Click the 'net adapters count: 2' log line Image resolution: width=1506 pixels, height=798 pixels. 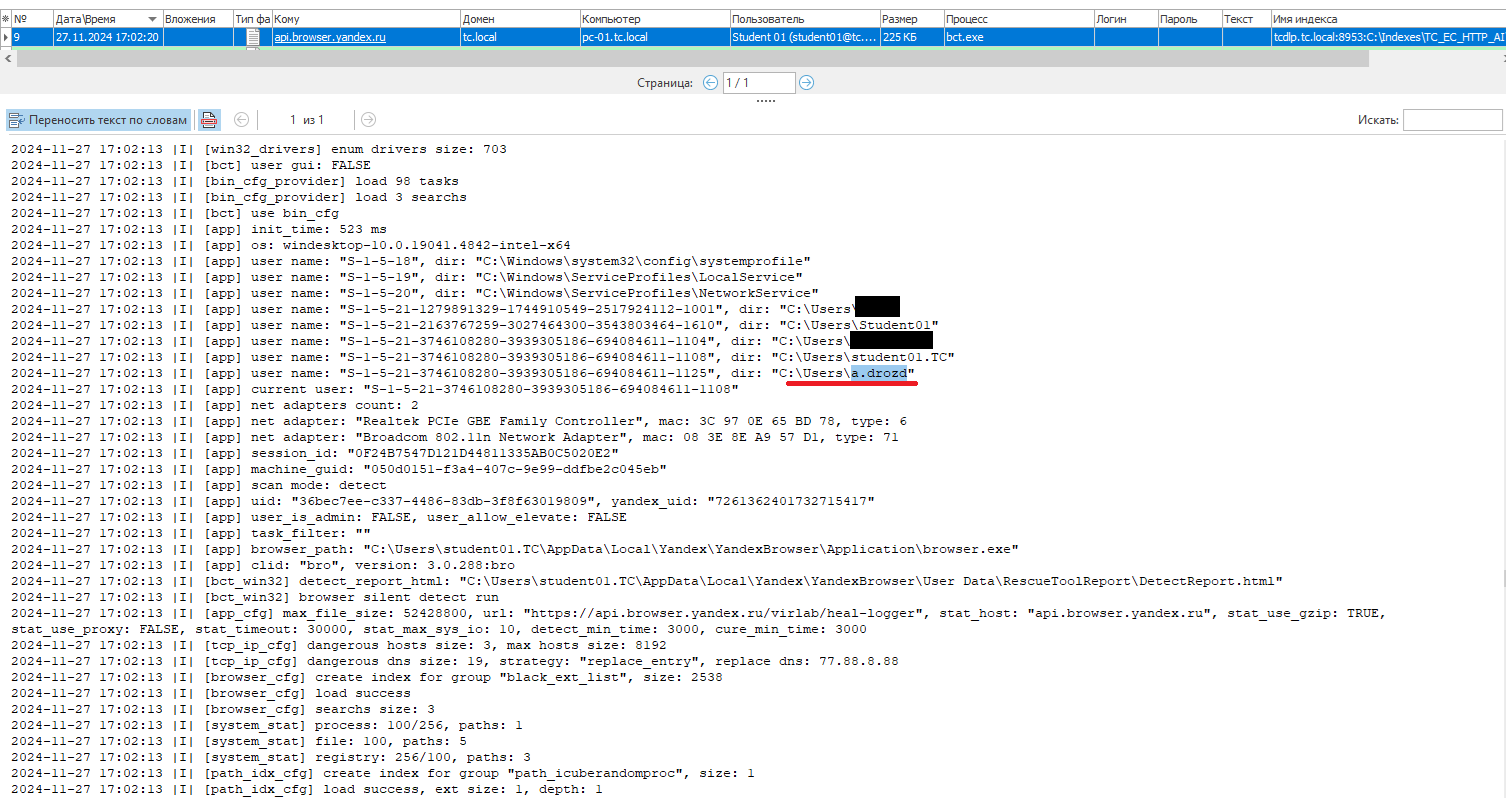(215, 405)
